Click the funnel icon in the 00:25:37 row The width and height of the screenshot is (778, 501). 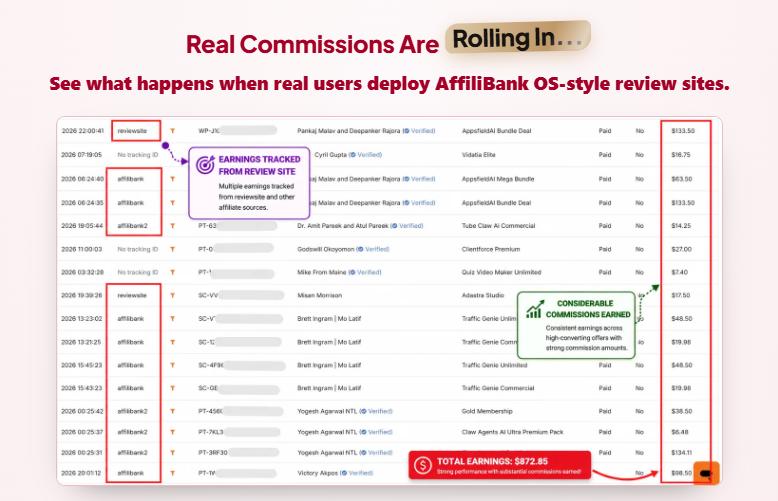pyautogui.click(x=173, y=432)
